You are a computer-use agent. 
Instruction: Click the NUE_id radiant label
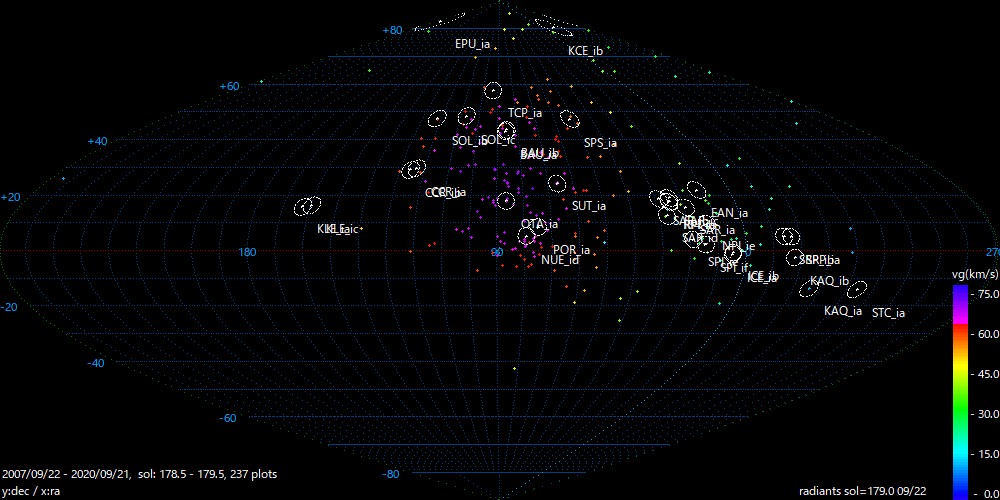(x=560, y=260)
